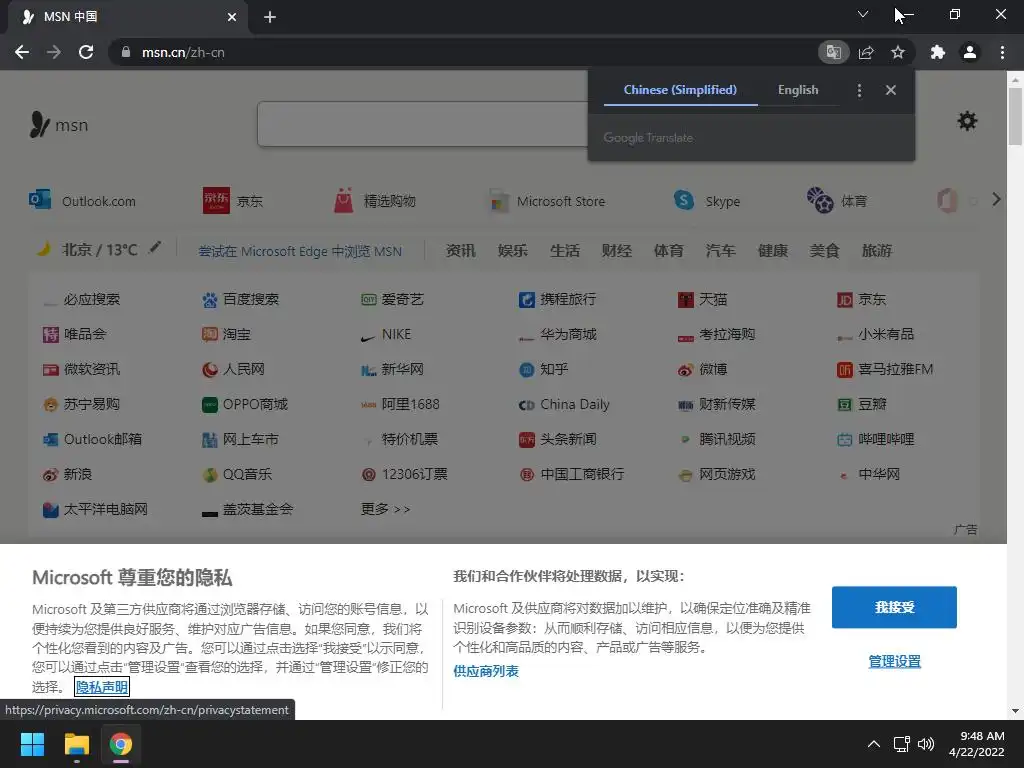Click the MSN search input box

click(423, 124)
